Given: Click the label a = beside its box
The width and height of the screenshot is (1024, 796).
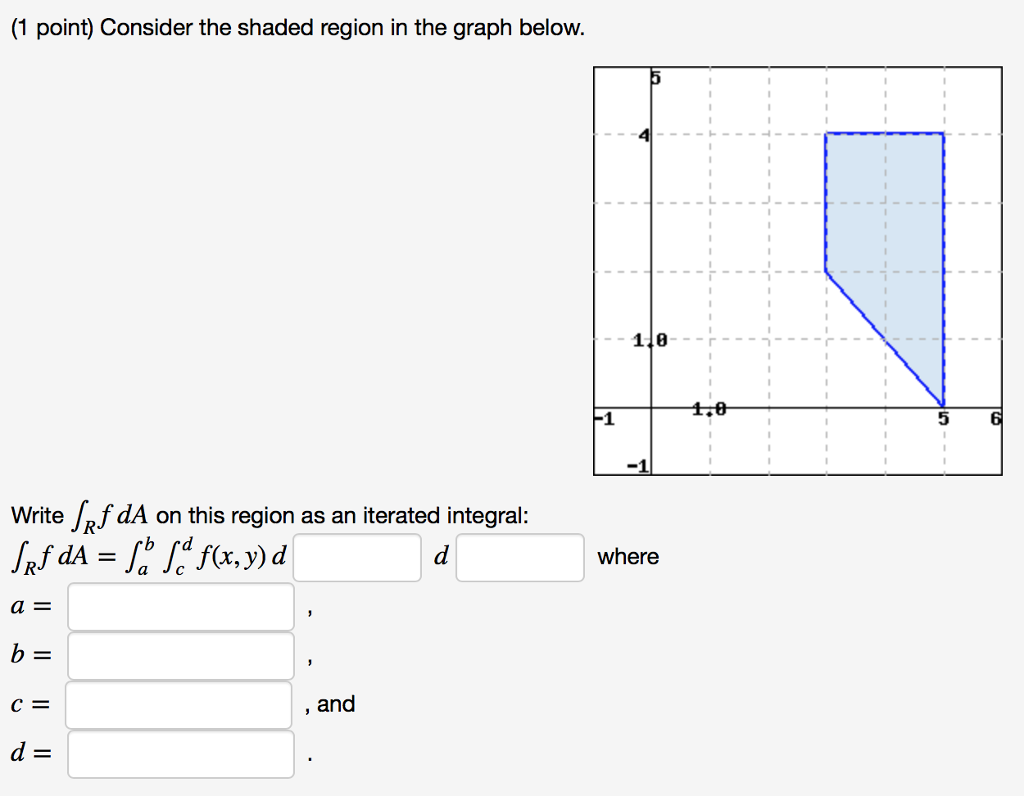Looking at the screenshot, I should [29, 606].
